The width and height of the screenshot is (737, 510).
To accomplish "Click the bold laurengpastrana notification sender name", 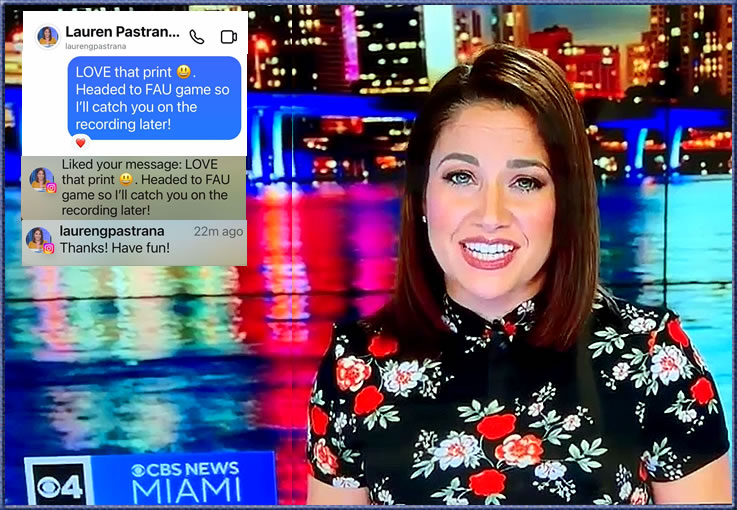I will (112, 231).
